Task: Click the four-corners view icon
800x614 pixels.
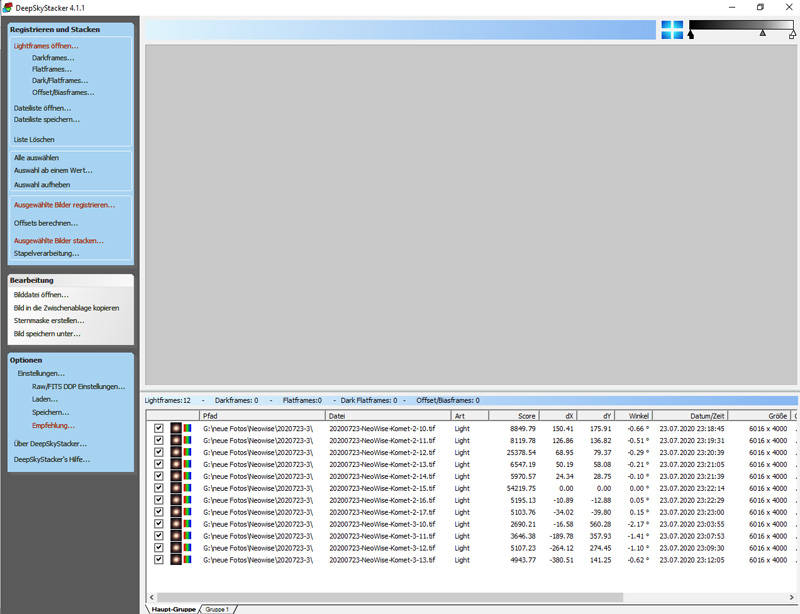Action: (672, 30)
